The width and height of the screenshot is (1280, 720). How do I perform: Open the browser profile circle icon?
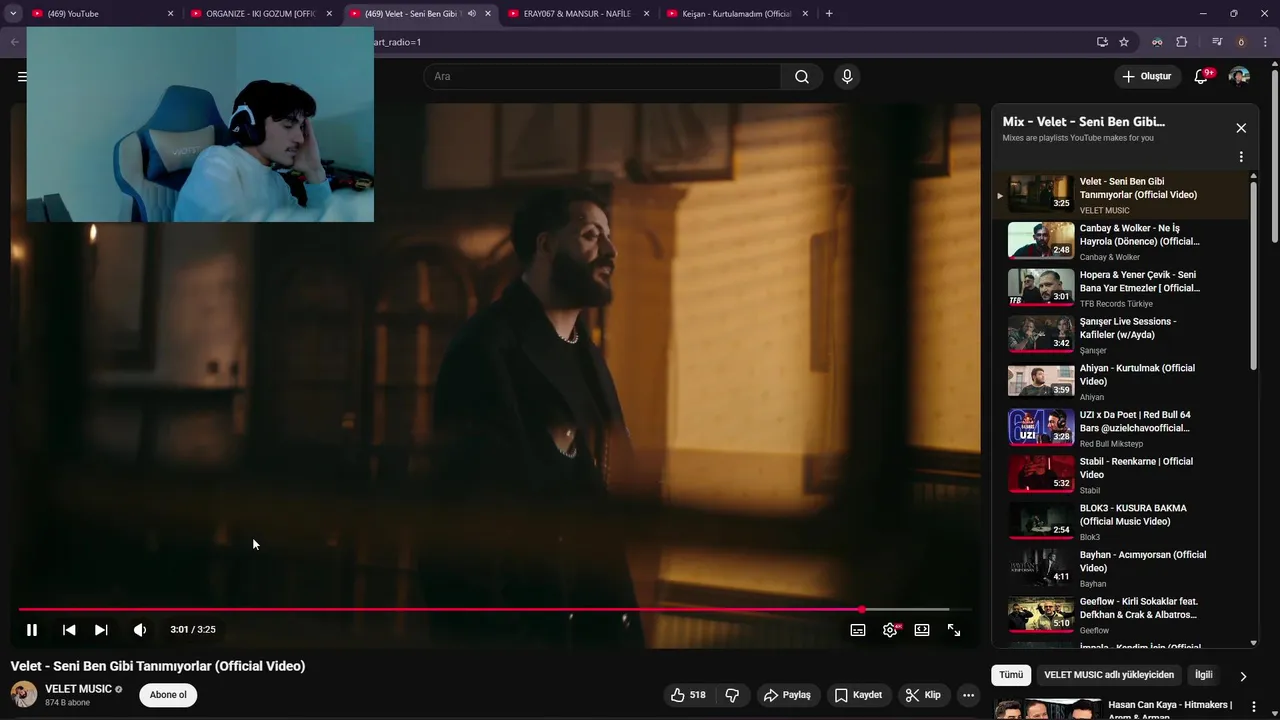point(1241,42)
